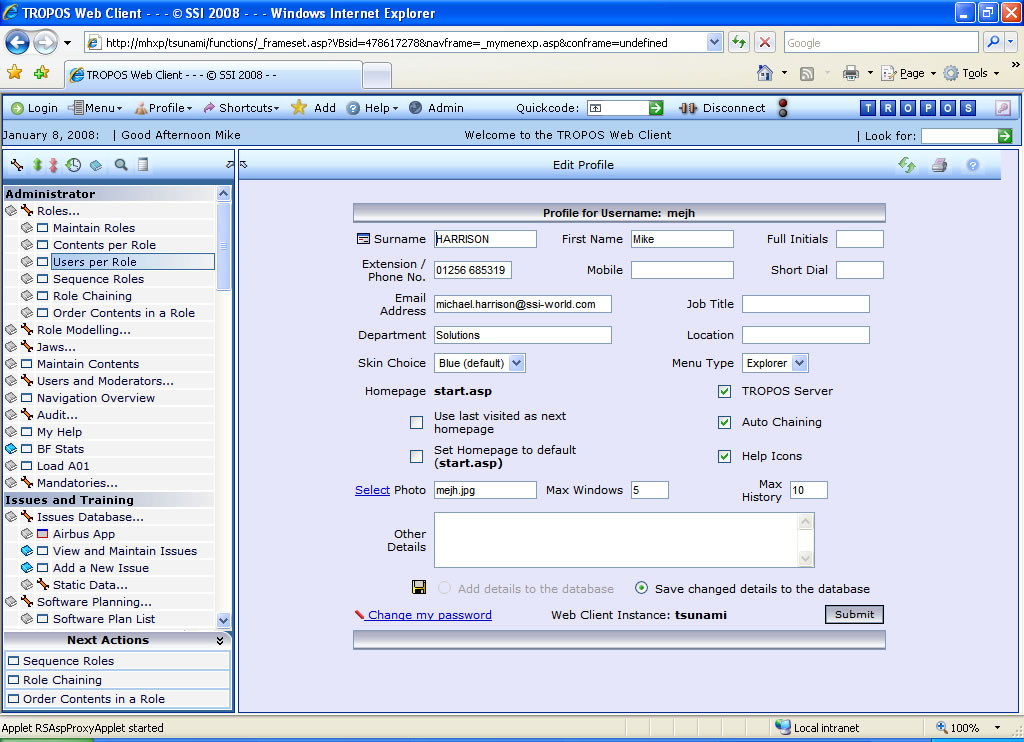Click the floppy disk save icon
1024x742 pixels.
(x=419, y=588)
